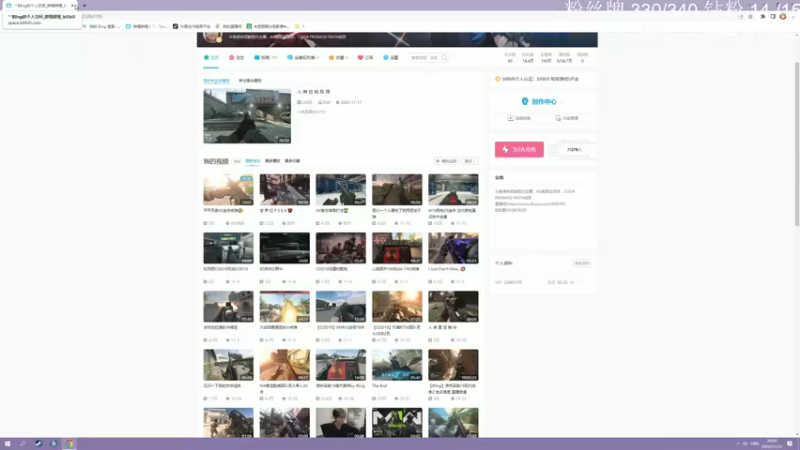The image size is (800, 450).
Task: Click the 播放全部 play-all button
Action: [446, 161]
